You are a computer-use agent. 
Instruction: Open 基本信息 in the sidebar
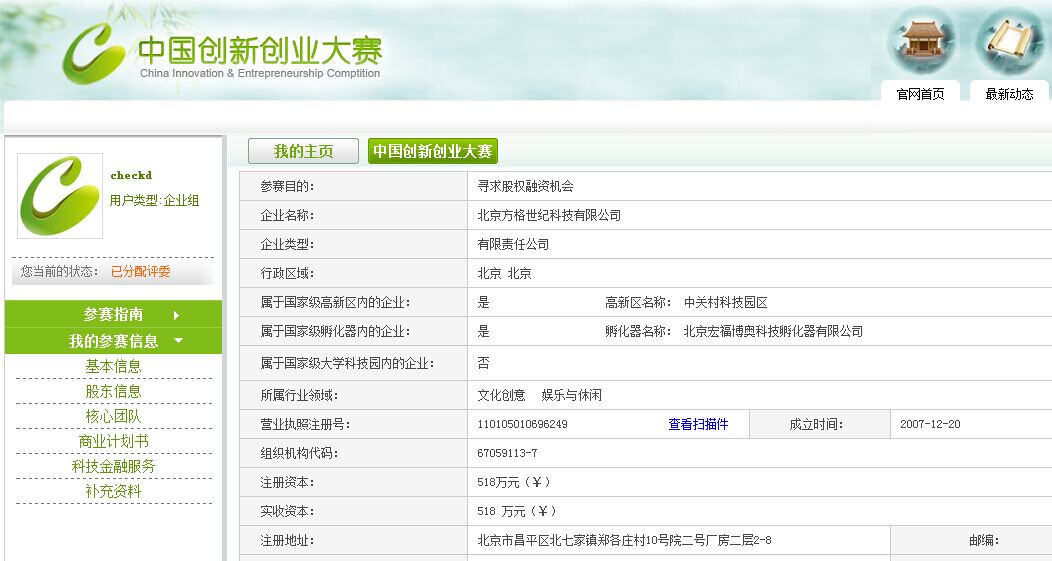click(x=113, y=366)
